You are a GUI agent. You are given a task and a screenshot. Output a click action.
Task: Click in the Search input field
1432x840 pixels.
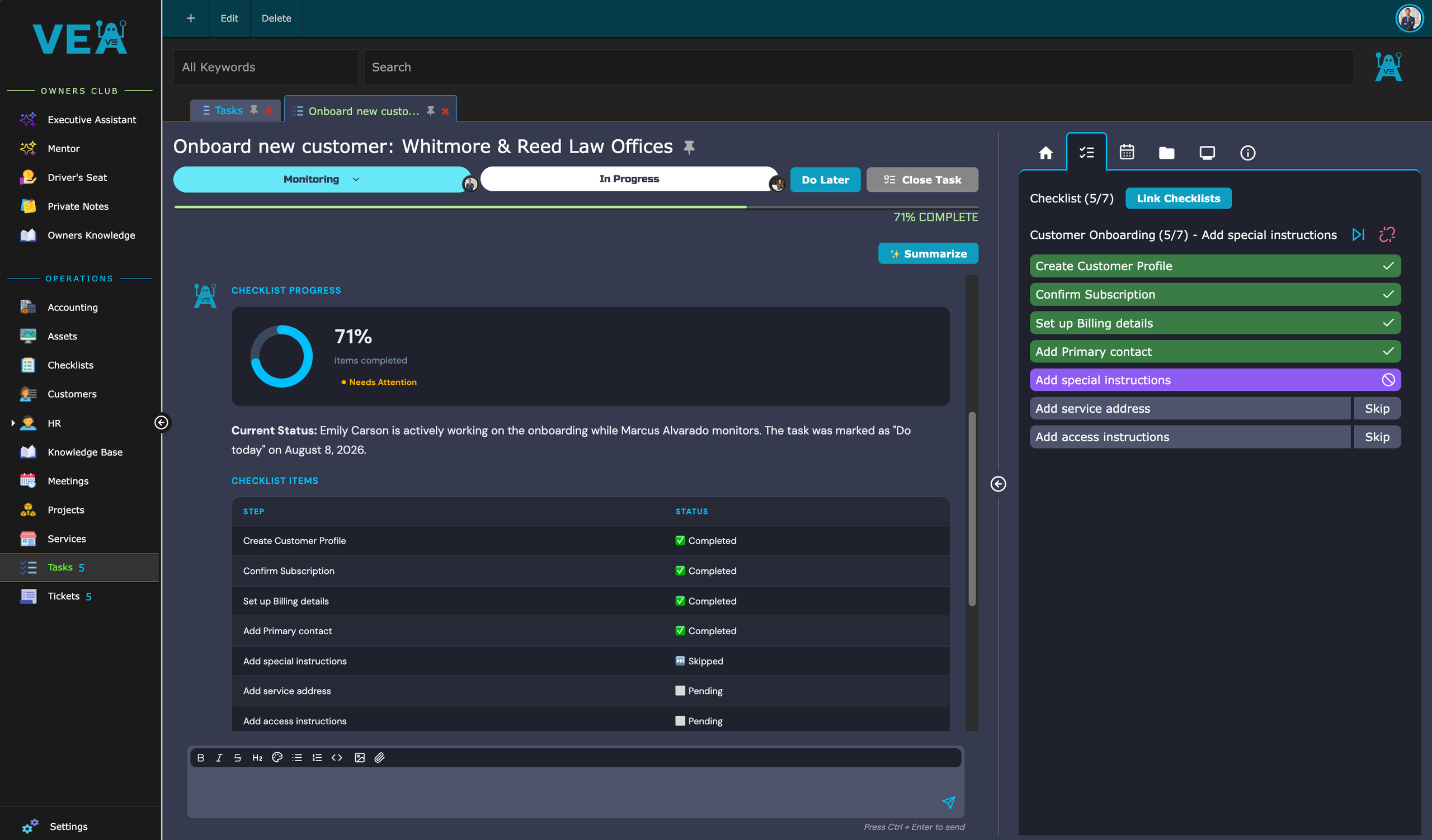click(x=858, y=67)
